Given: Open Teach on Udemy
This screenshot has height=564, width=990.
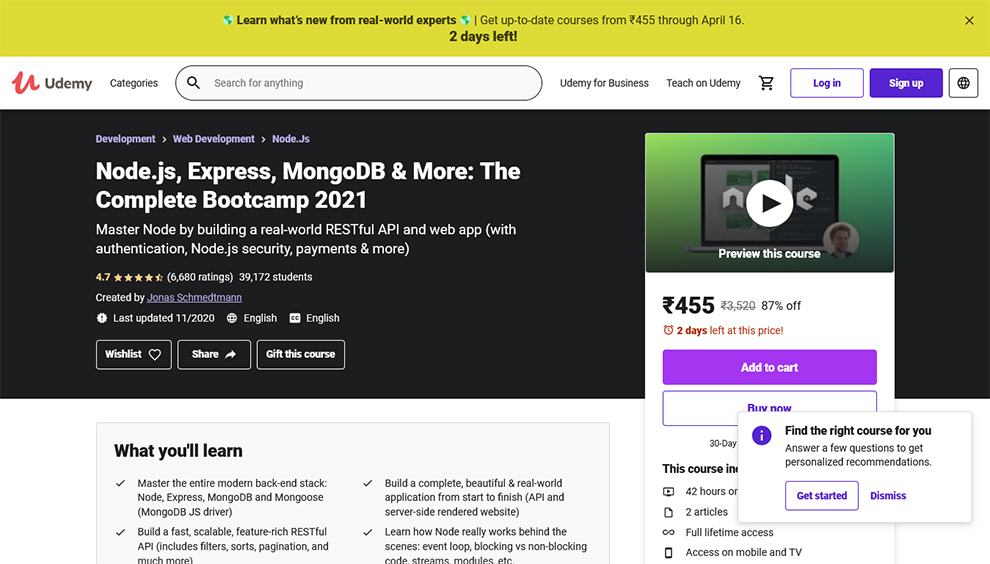Looking at the screenshot, I should [x=703, y=83].
